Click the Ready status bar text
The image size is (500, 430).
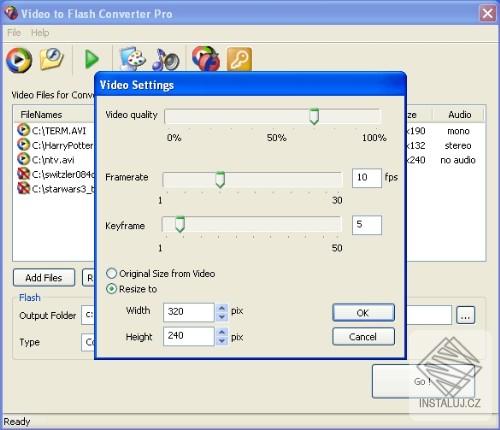tap(17, 422)
